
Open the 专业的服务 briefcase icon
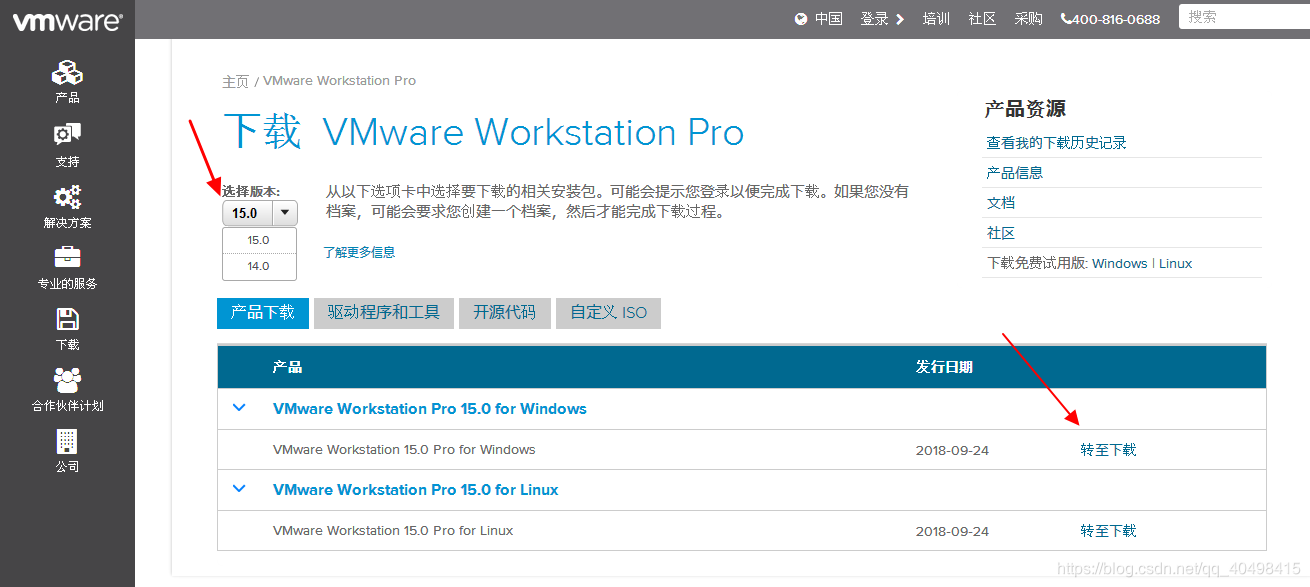click(x=67, y=257)
